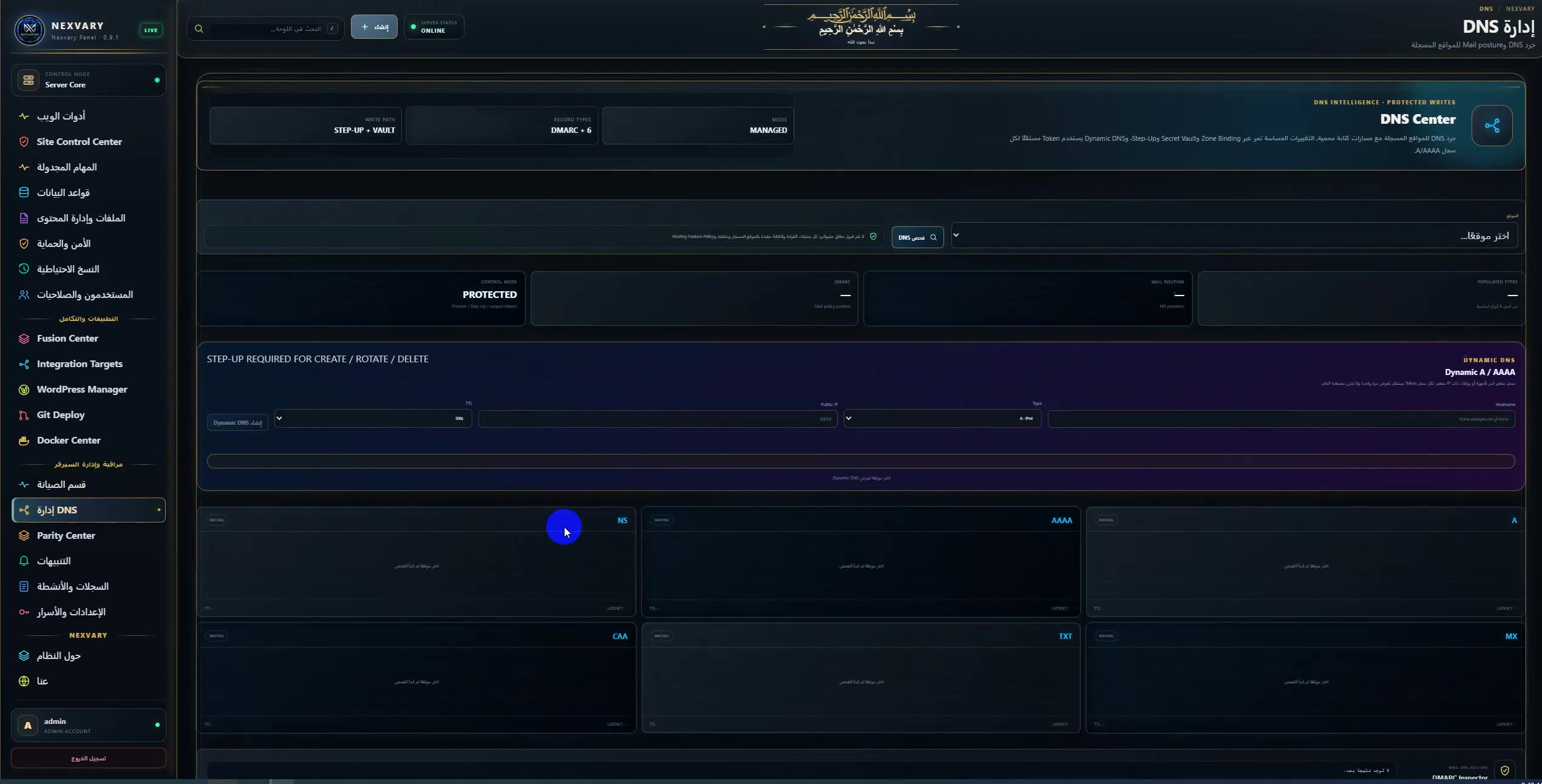Image resolution: width=1542 pixels, height=784 pixels.
Task: Click the فحص DNS check button
Action: pyautogui.click(x=917, y=237)
